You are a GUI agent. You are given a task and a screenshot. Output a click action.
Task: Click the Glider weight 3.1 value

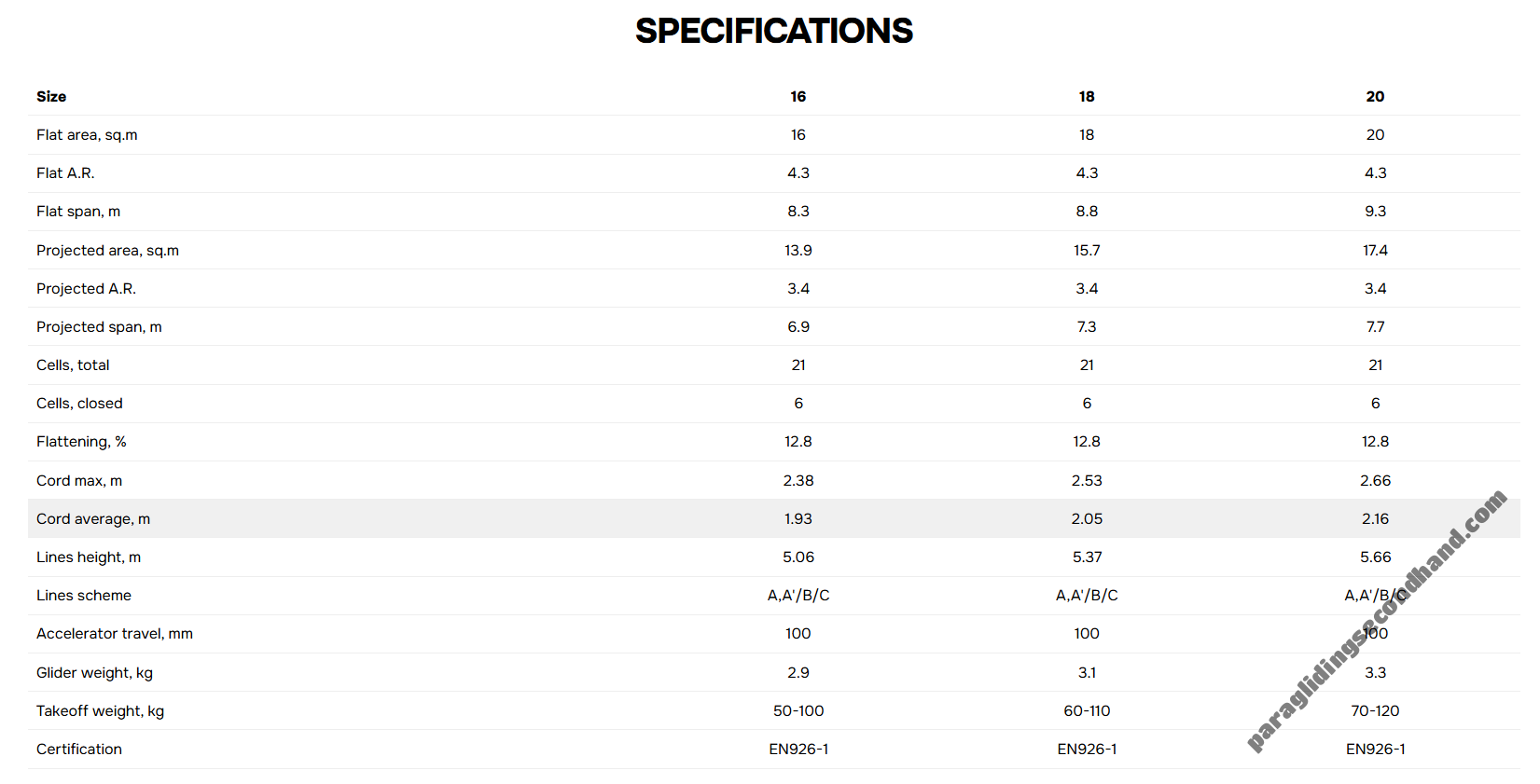point(1087,673)
